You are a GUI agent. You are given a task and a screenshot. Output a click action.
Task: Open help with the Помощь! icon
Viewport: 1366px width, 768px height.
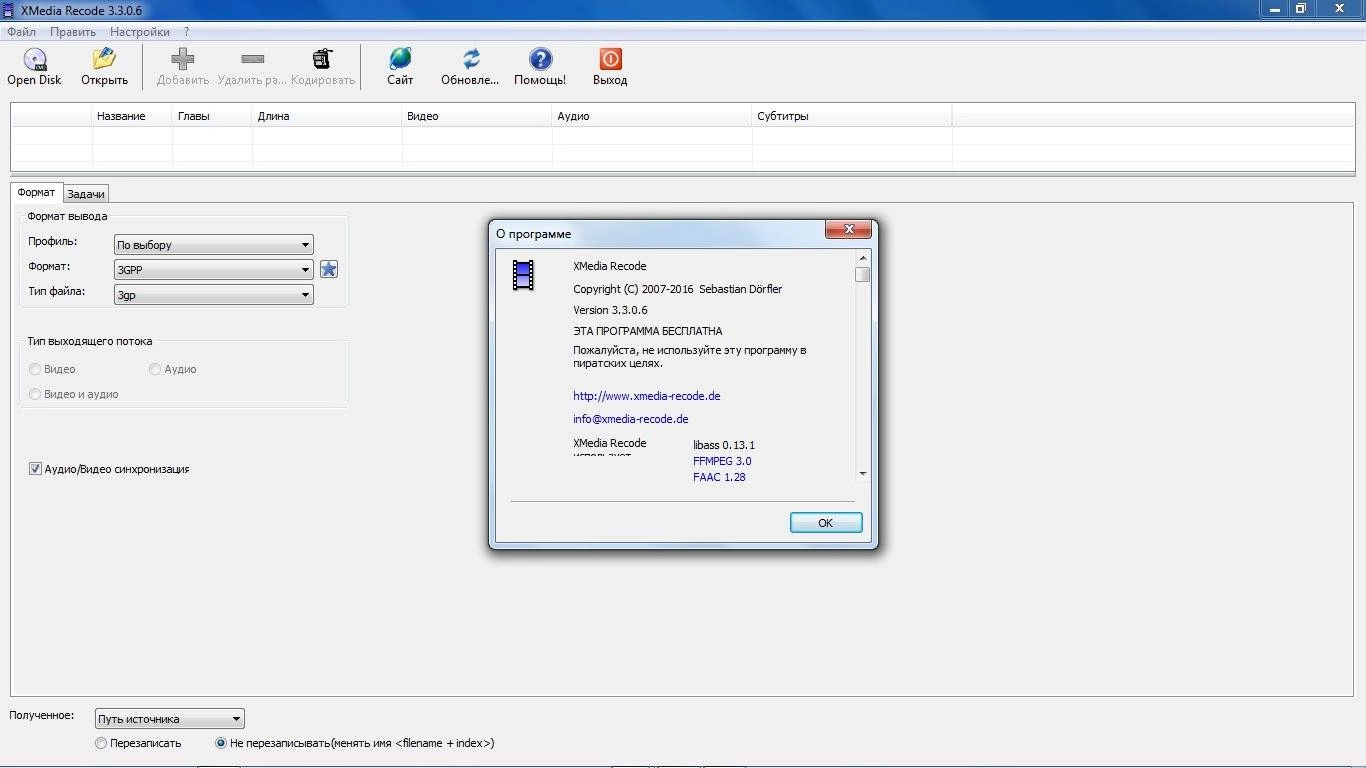[x=540, y=59]
